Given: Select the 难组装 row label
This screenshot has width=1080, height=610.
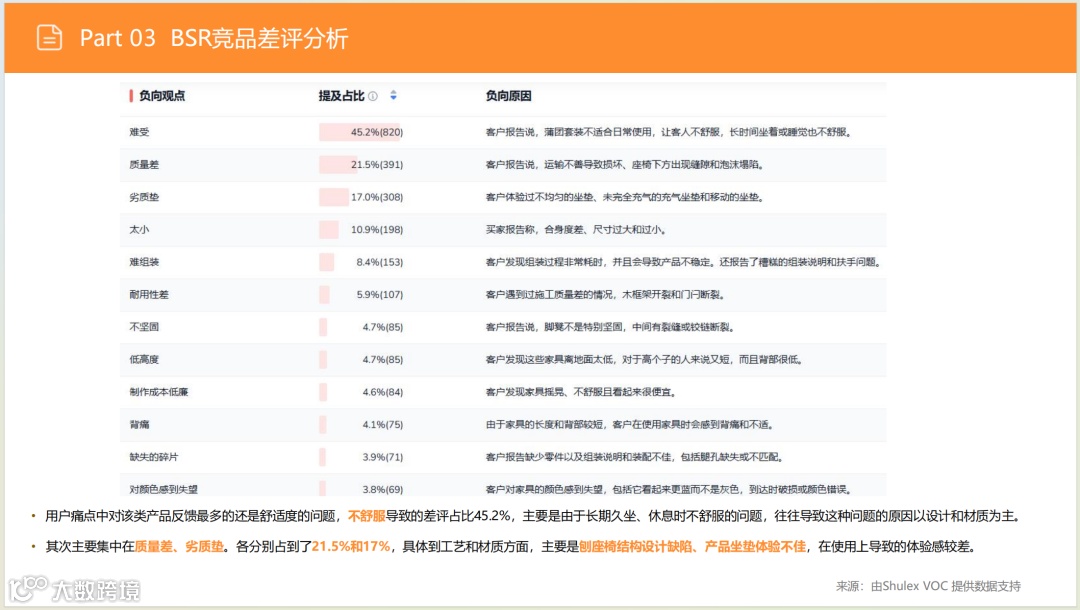Looking at the screenshot, I should [x=144, y=262].
